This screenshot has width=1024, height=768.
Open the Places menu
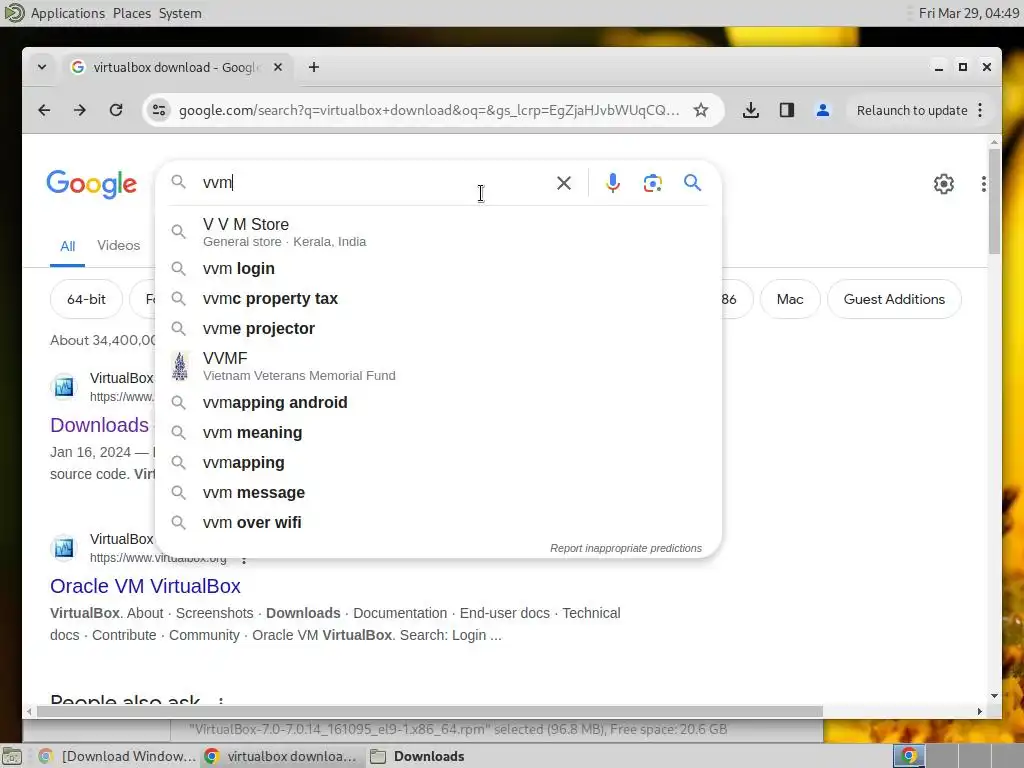coord(131,13)
